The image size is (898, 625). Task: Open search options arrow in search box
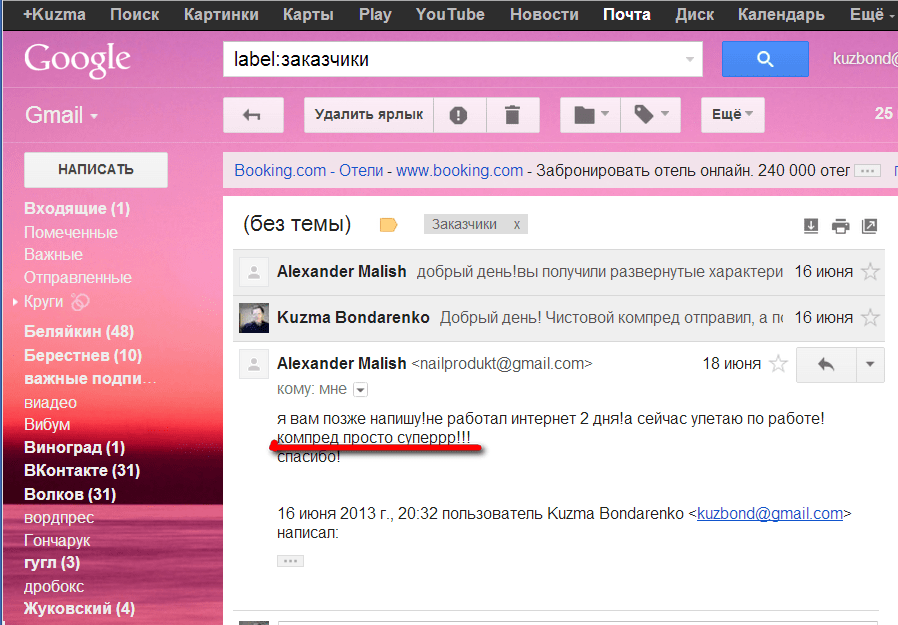click(690, 59)
